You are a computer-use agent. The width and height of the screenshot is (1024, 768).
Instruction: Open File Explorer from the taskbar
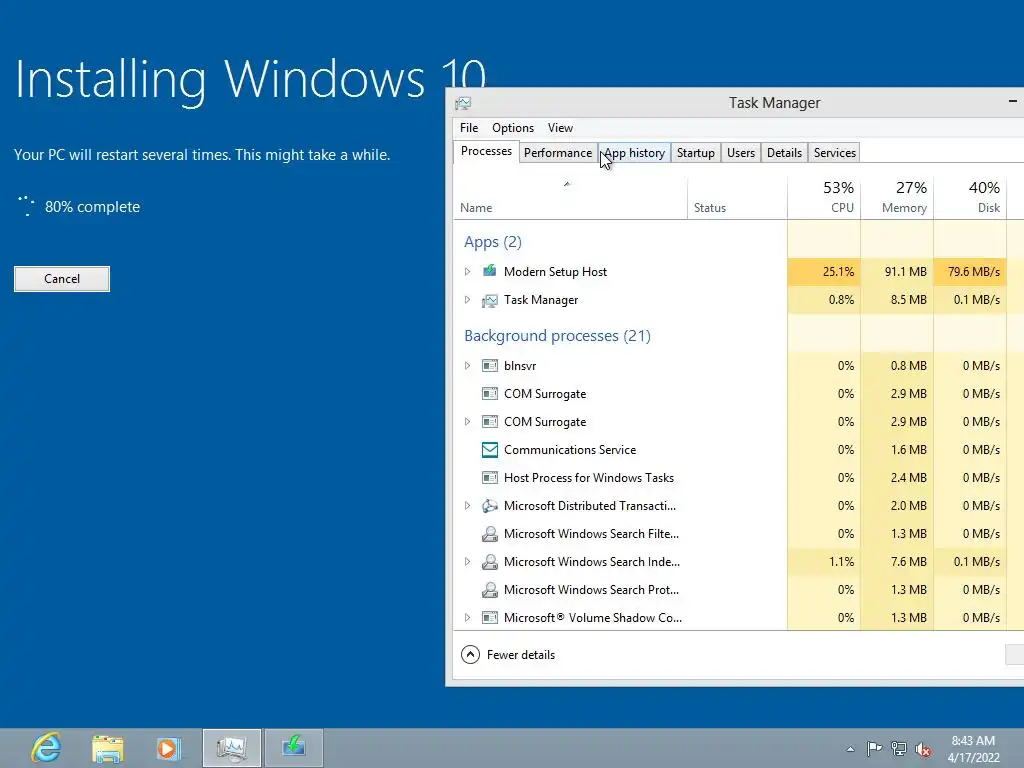tap(108, 748)
